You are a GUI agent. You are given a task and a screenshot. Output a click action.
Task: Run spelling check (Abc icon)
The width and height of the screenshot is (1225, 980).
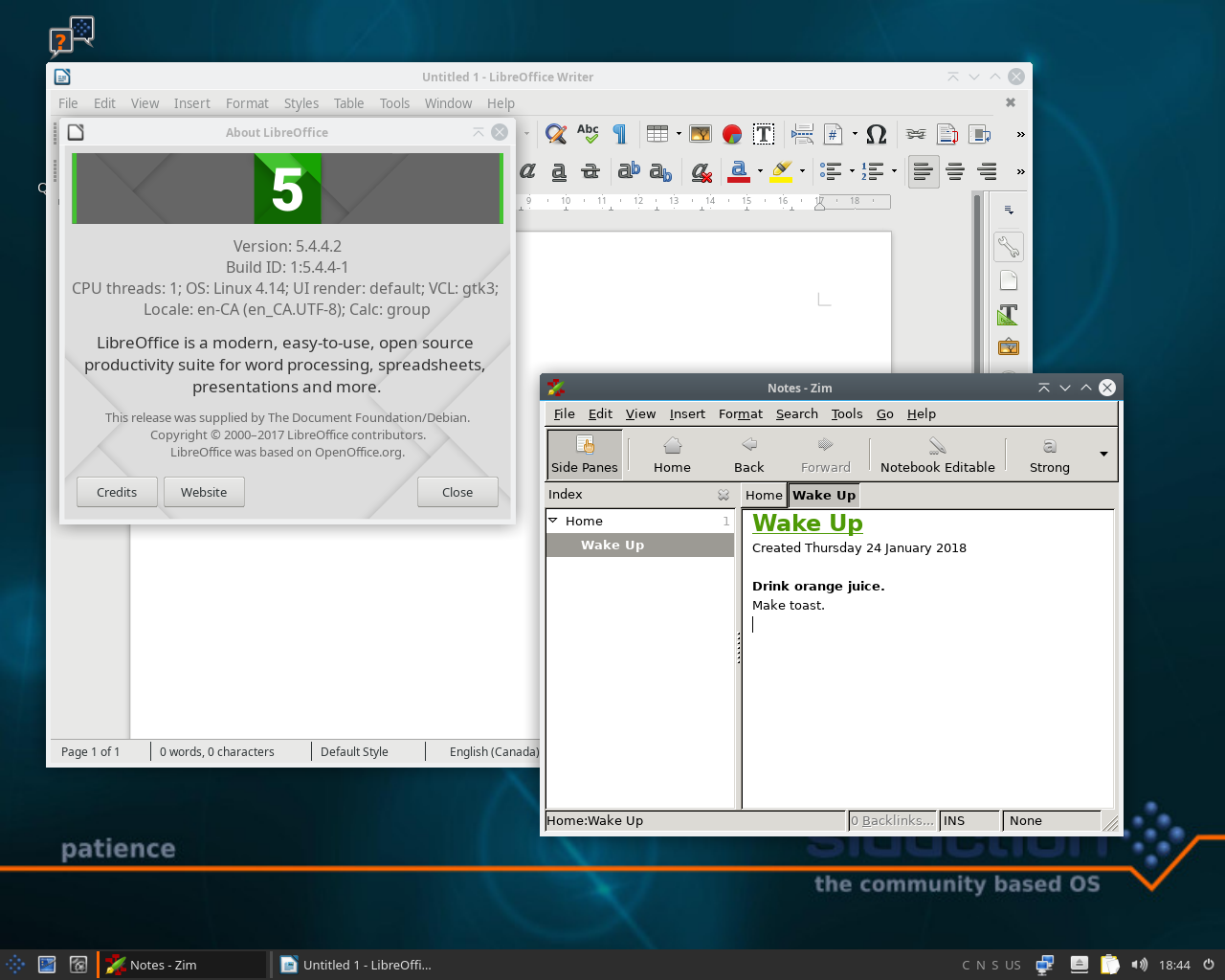[x=588, y=134]
